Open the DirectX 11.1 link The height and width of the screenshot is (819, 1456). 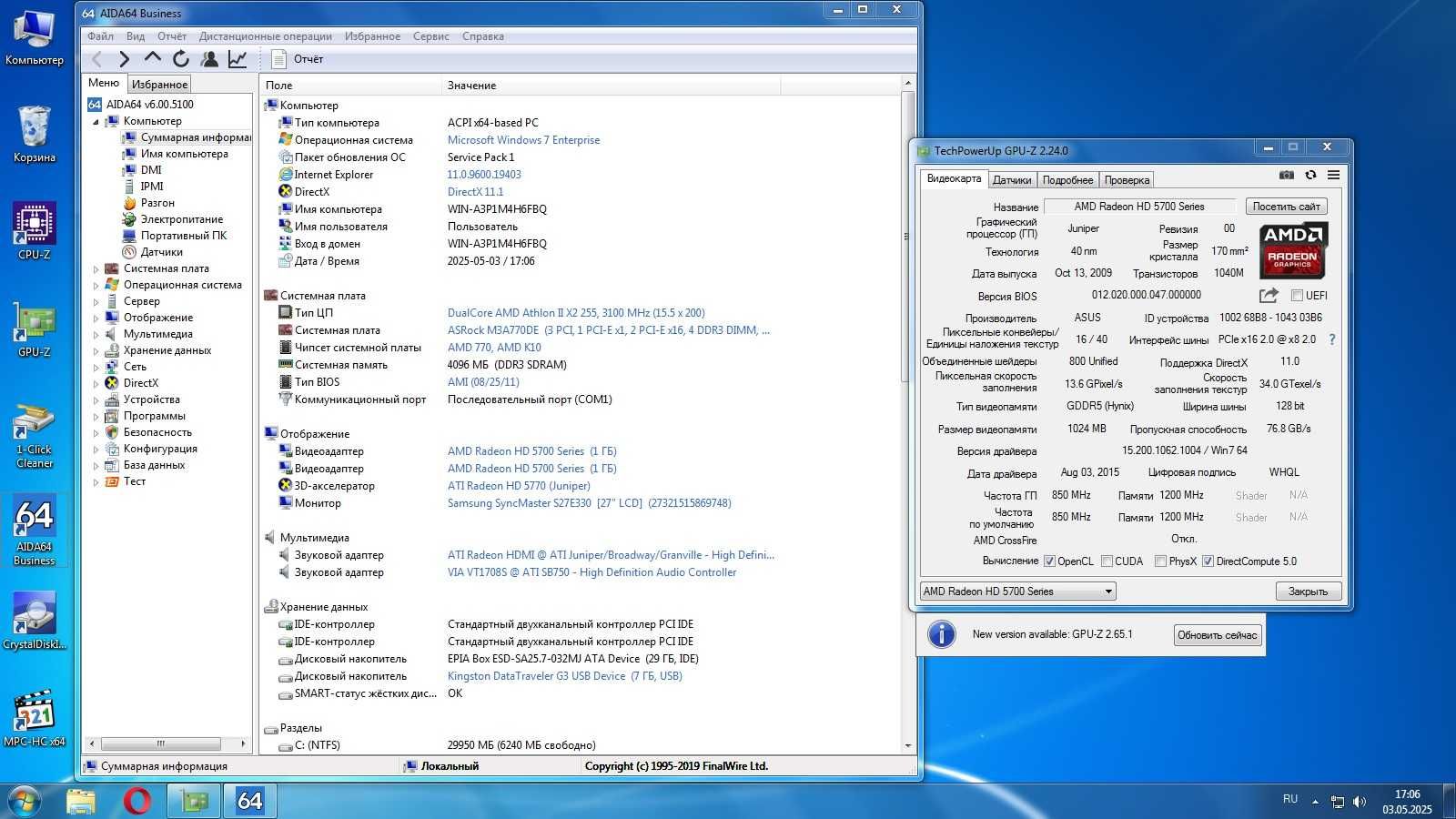coord(475,192)
